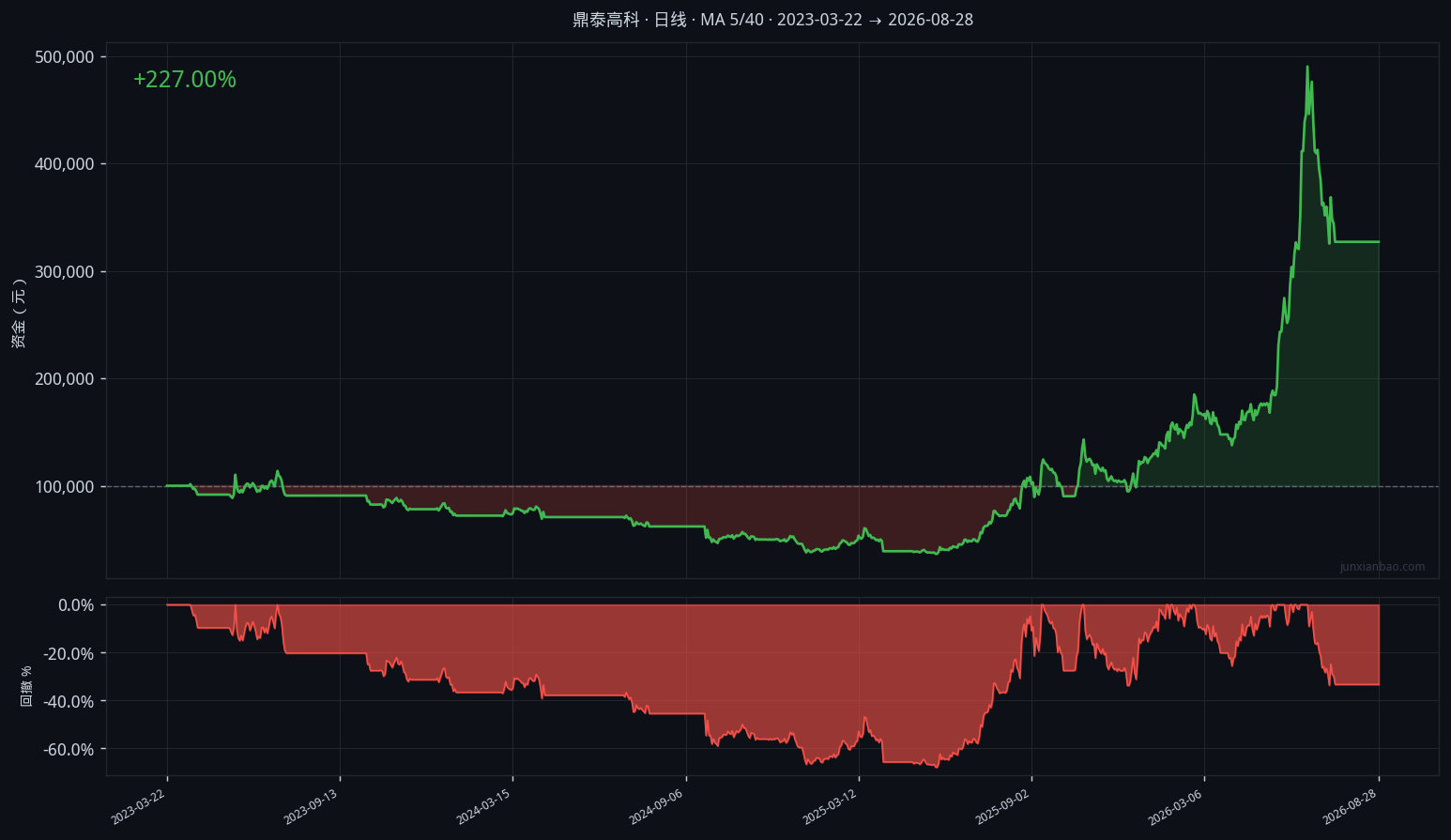
Task: Click the 500,000 y-axis tick label
Action: [65, 57]
